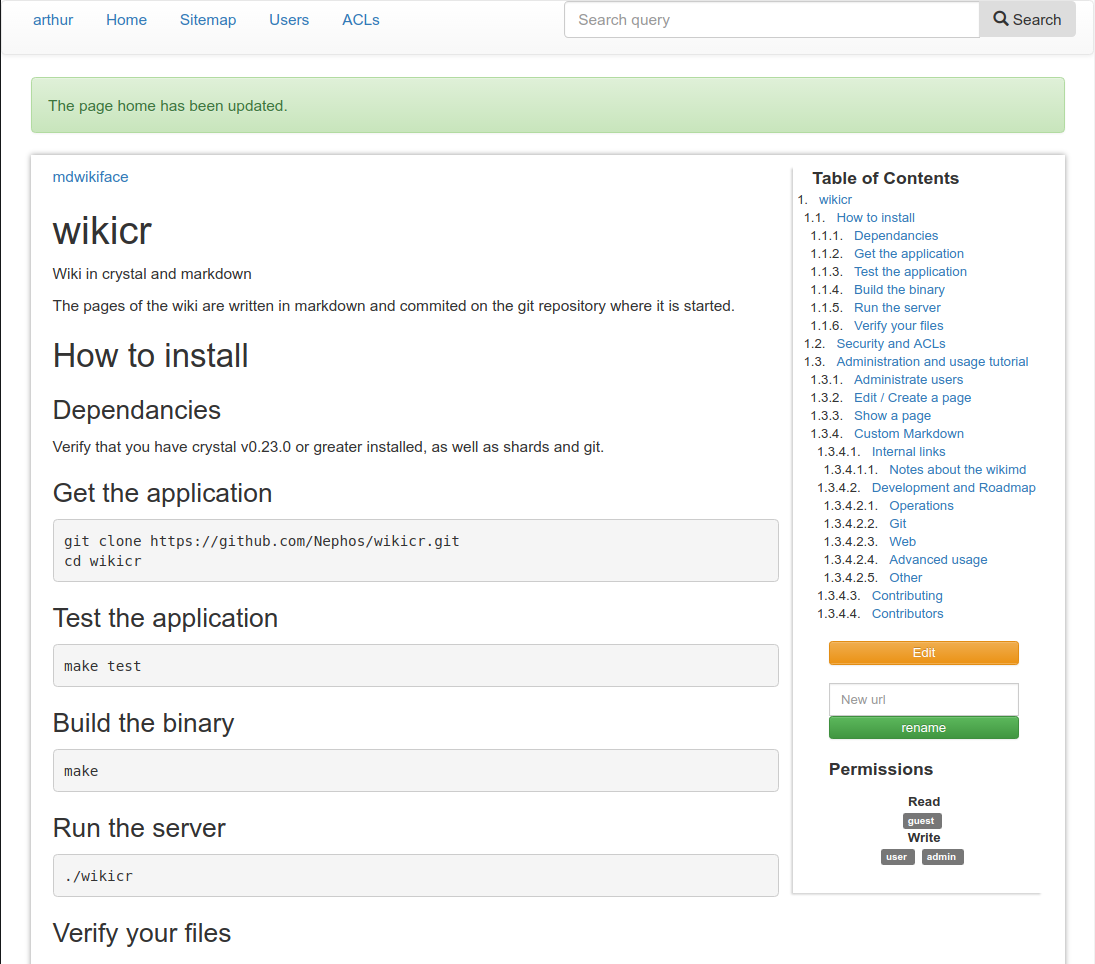Open the Sitemap nav item
Screen dimensions: 1095x964
[208, 20]
